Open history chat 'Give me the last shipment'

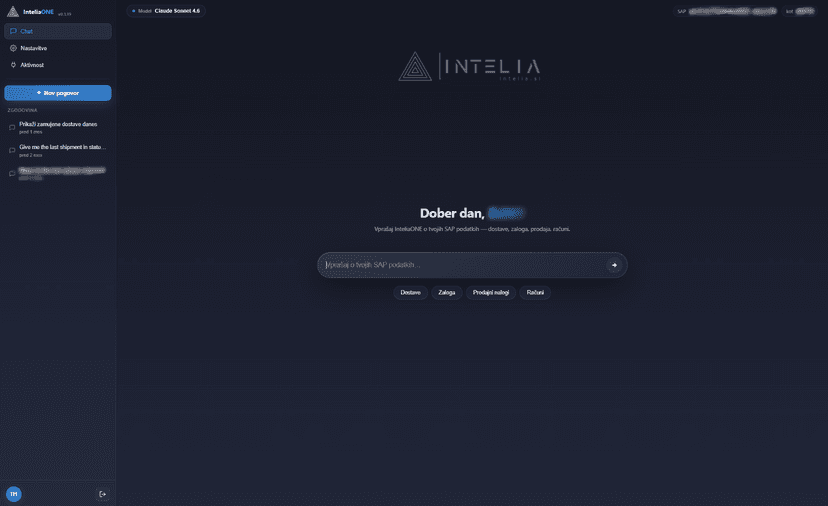[x=58, y=151]
